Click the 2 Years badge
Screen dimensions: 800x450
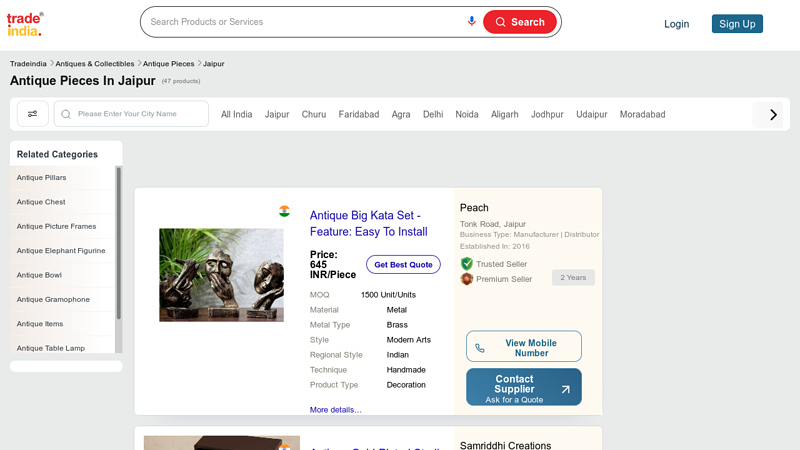click(573, 278)
